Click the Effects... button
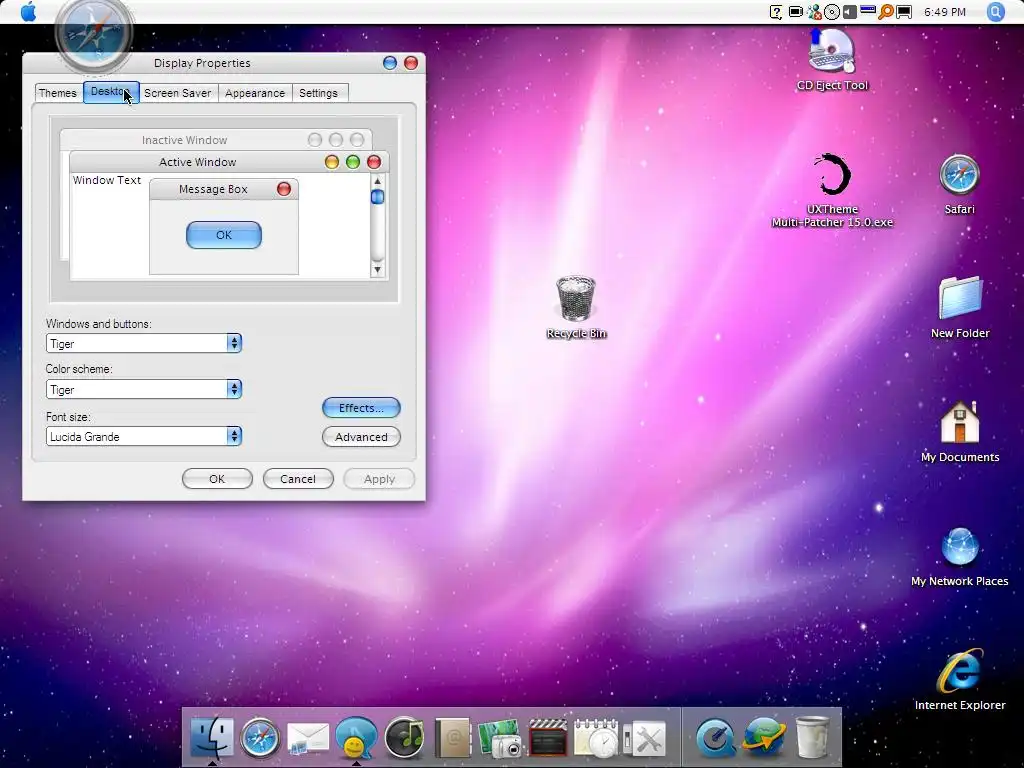Image resolution: width=1024 pixels, height=768 pixels. pyautogui.click(x=361, y=408)
